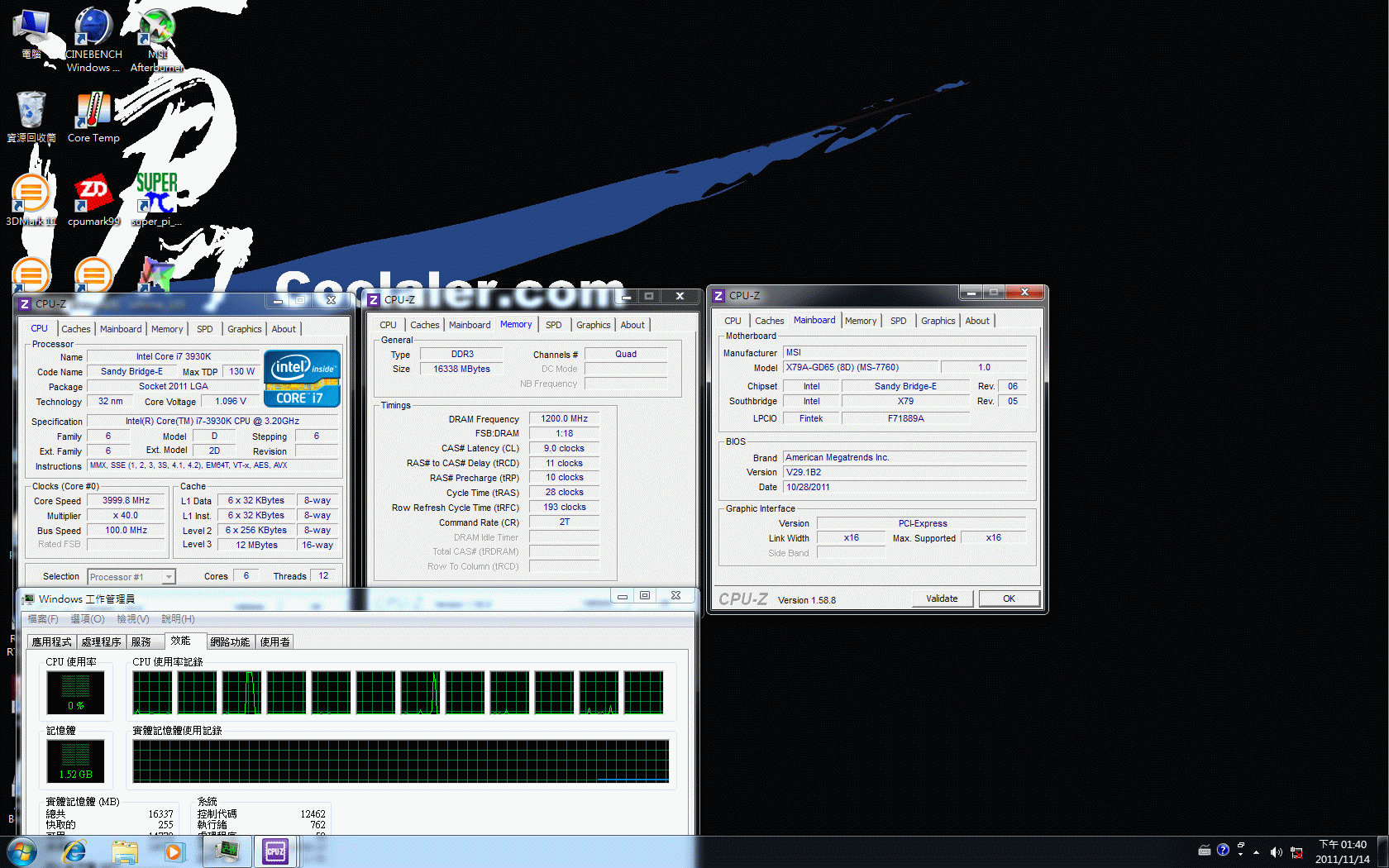Select SPD tab in middle CPU-Z window
This screenshot has height=868, width=1389.
pos(554,325)
